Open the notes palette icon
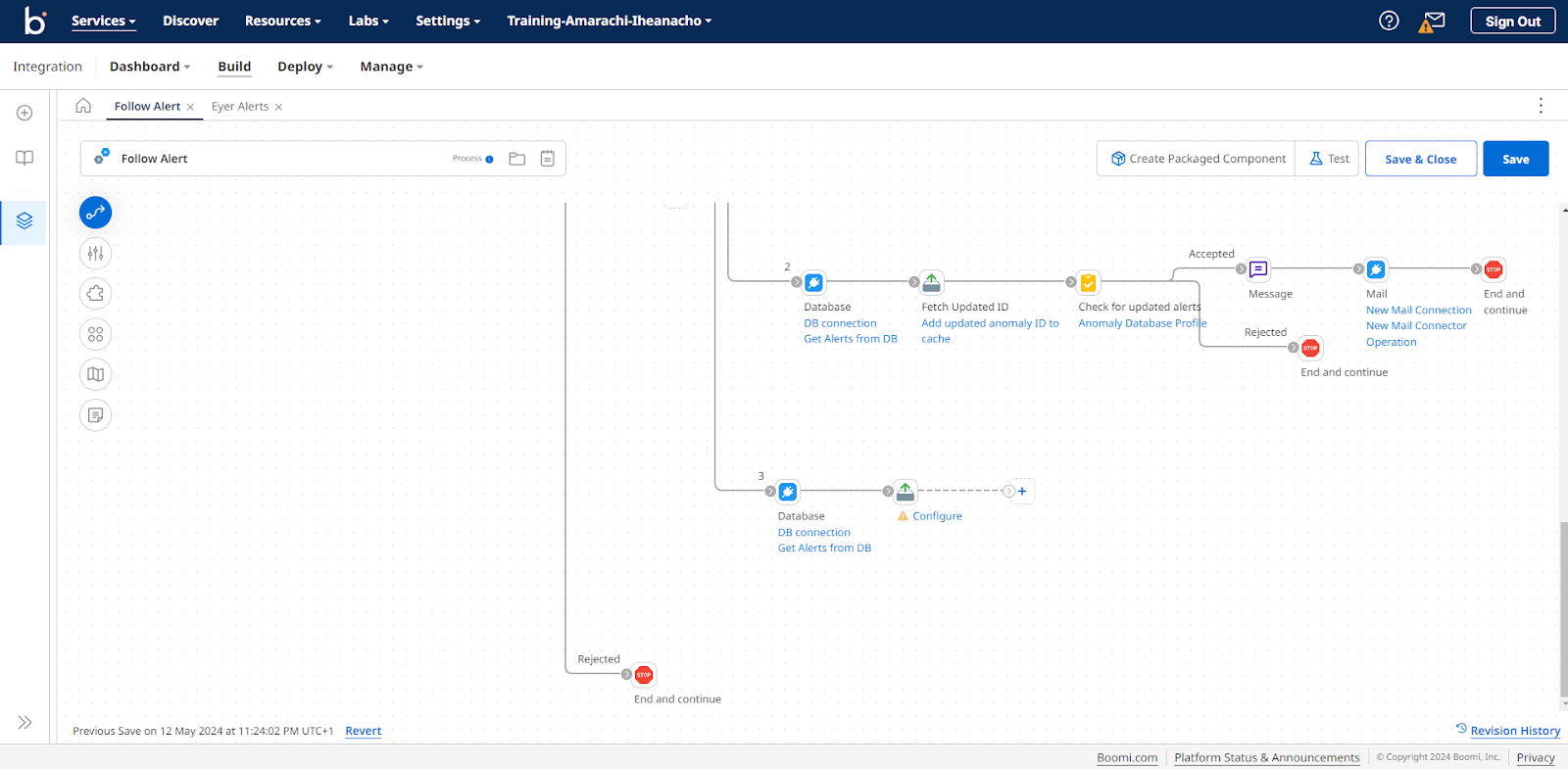The height and width of the screenshot is (769, 1568). (x=95, y=415)
